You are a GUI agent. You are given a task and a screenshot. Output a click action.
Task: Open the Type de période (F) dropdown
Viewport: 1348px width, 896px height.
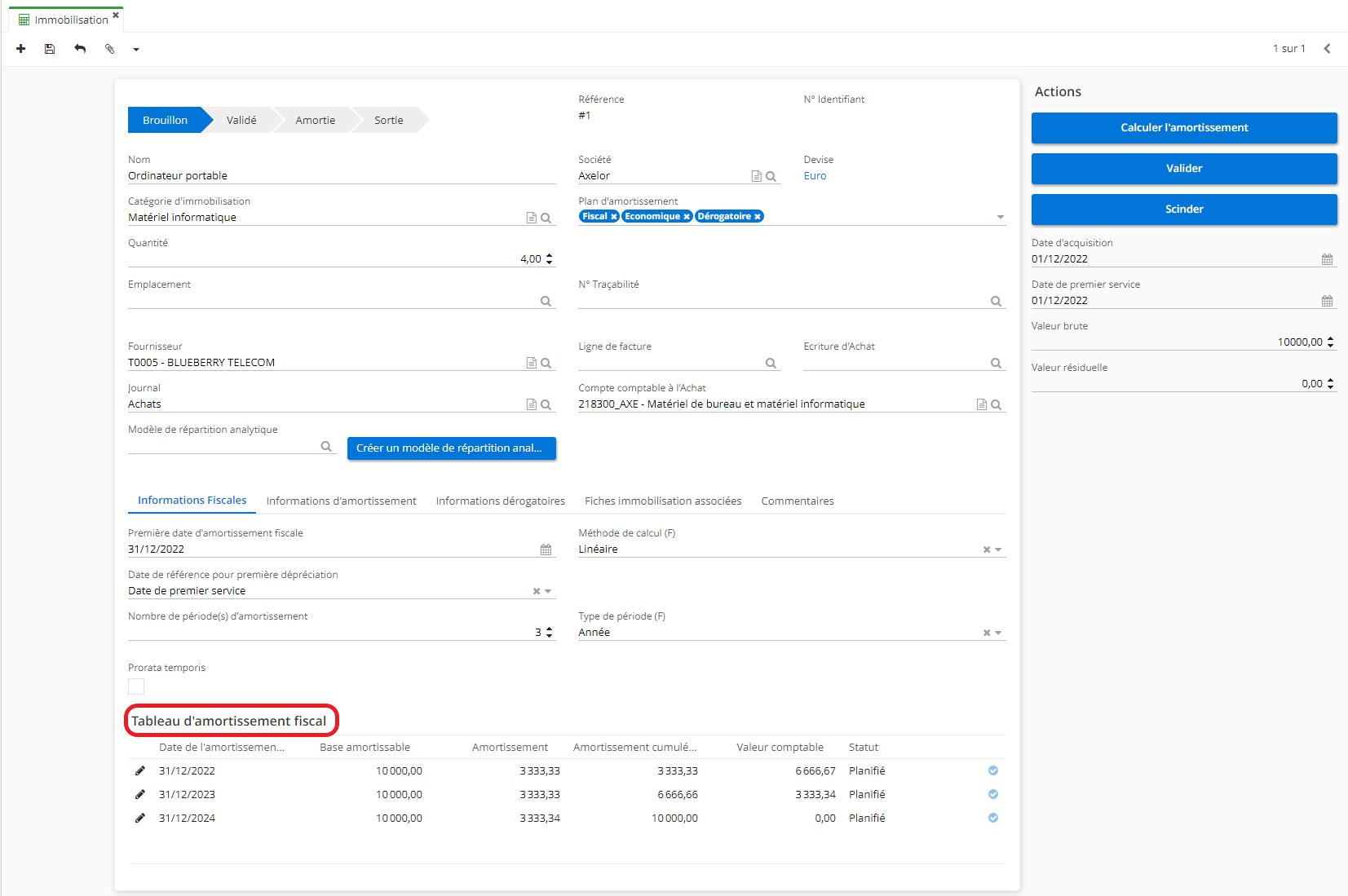point(998,633)
